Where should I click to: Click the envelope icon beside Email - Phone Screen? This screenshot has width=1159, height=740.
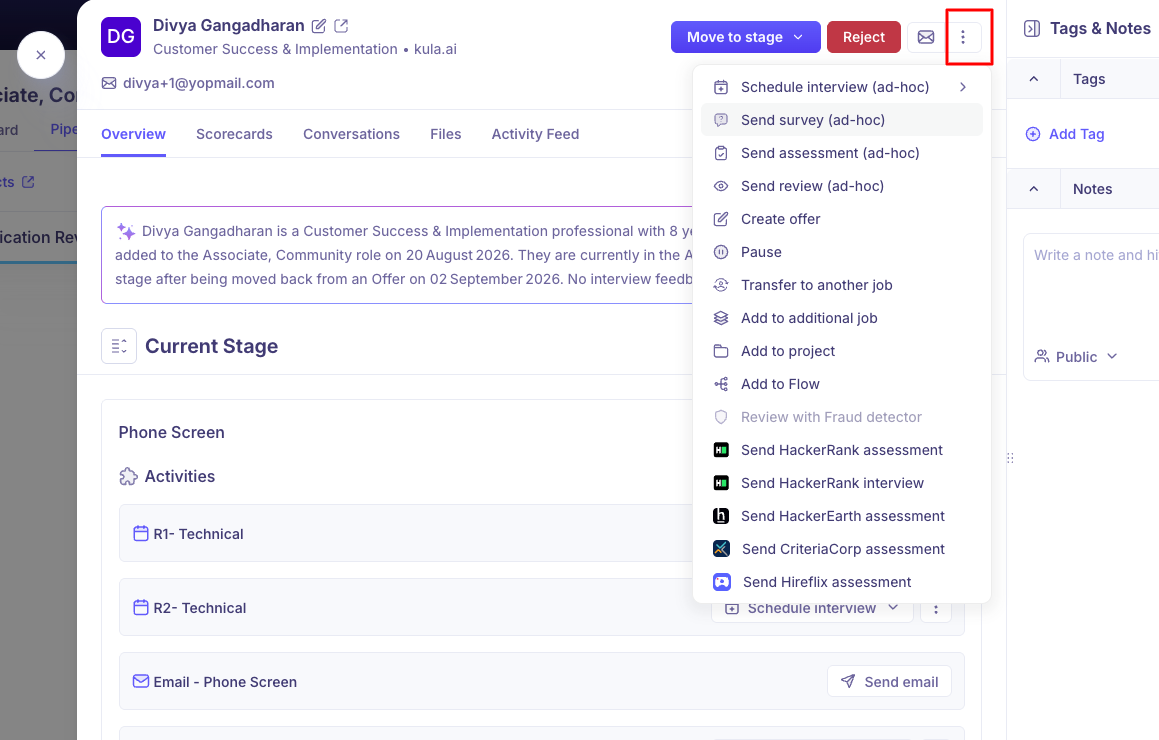140,682
